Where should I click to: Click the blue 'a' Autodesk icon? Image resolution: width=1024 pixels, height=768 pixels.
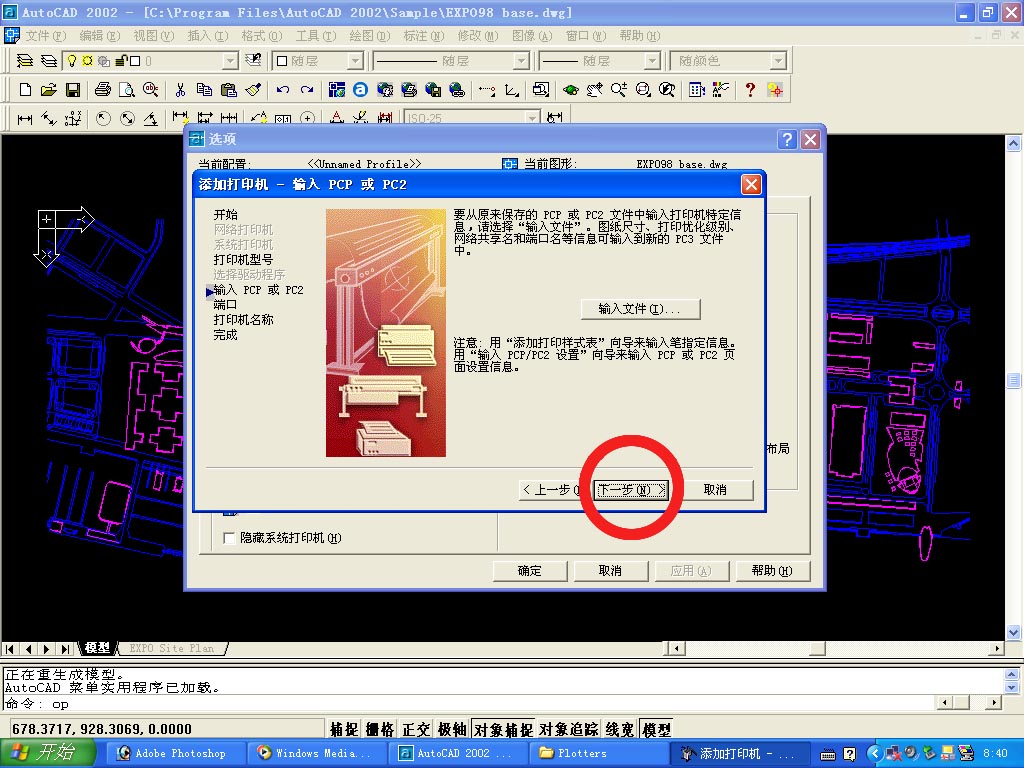tap(360, 90)
